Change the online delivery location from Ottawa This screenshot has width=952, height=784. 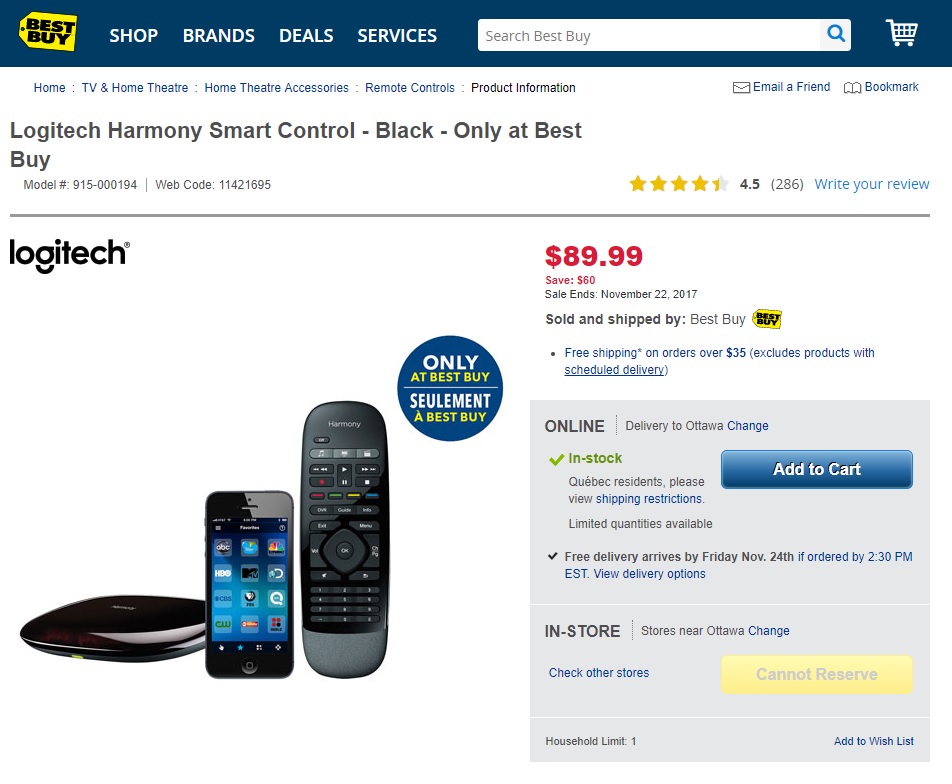pos(748,426)
